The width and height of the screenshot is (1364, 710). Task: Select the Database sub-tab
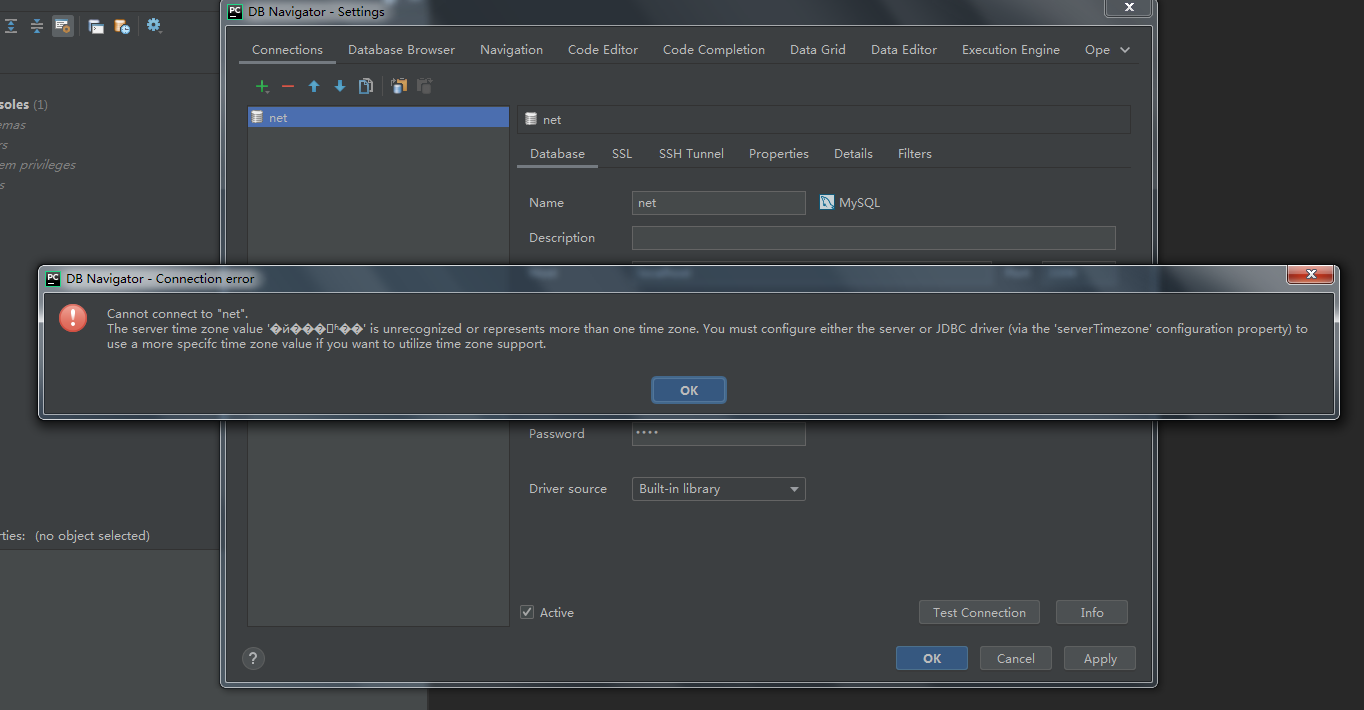(x=557, y=154)
